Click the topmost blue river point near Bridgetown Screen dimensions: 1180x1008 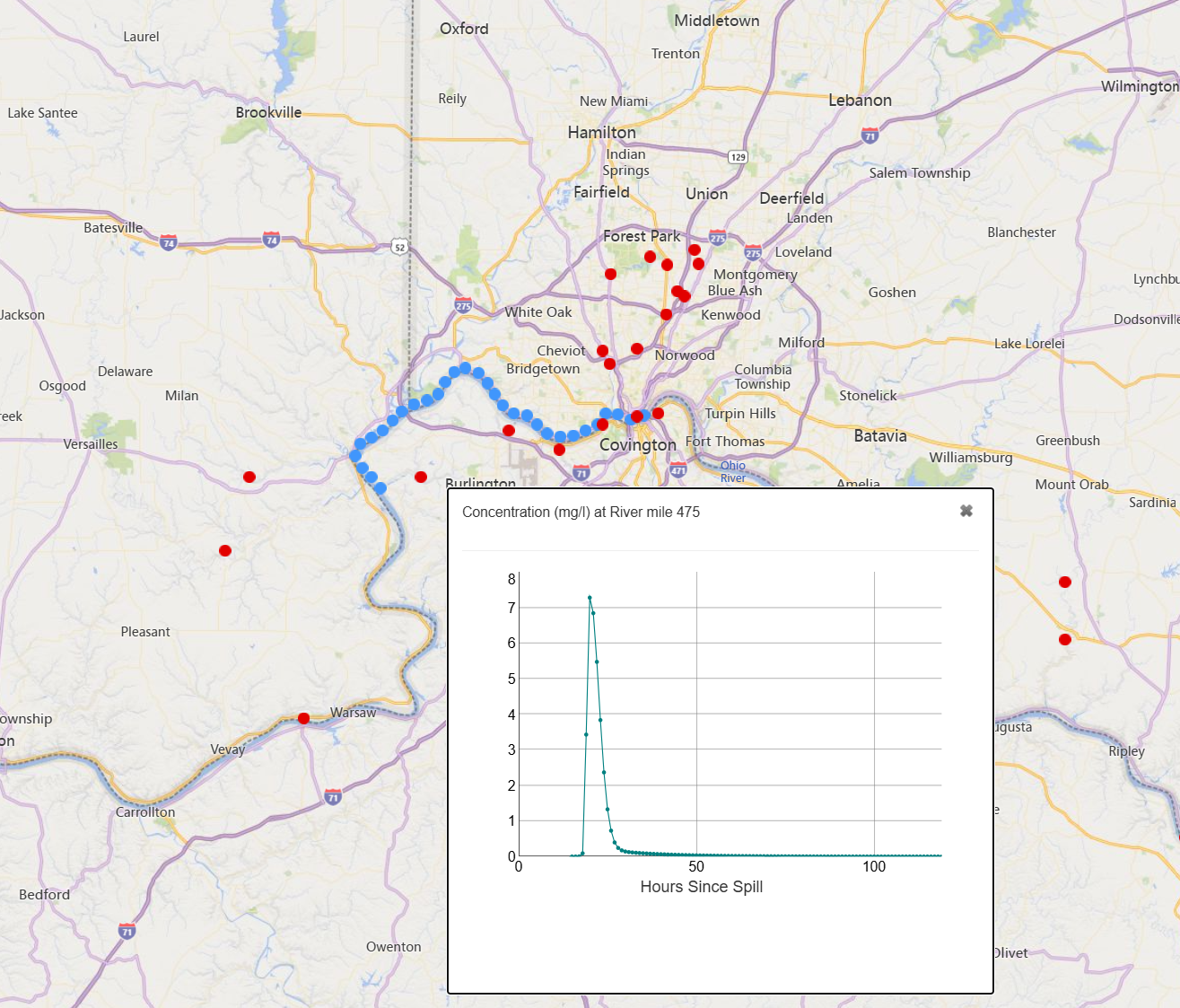pos(465,368)
